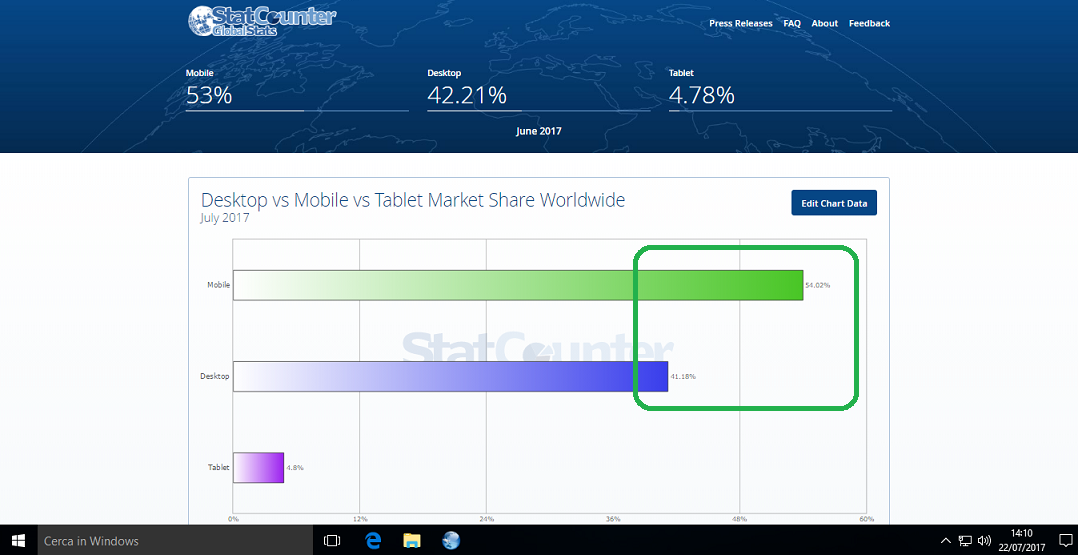Show hidden system tray icons
Image resolution: width=1078 pixels, height=555 pixels.
coord(946,541)
